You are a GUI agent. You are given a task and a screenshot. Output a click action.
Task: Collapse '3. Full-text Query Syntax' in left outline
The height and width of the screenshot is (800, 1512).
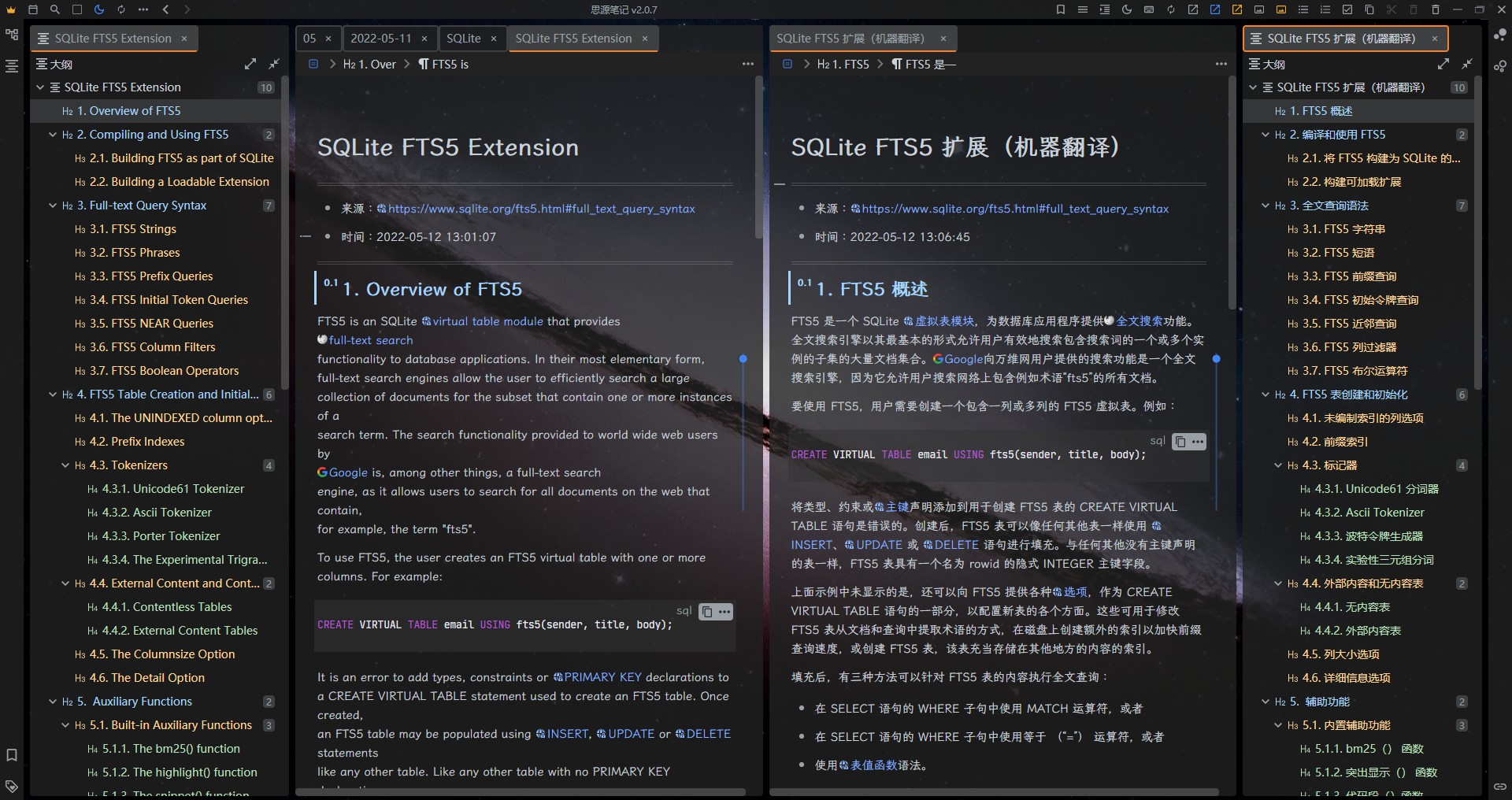click(53, 206)
